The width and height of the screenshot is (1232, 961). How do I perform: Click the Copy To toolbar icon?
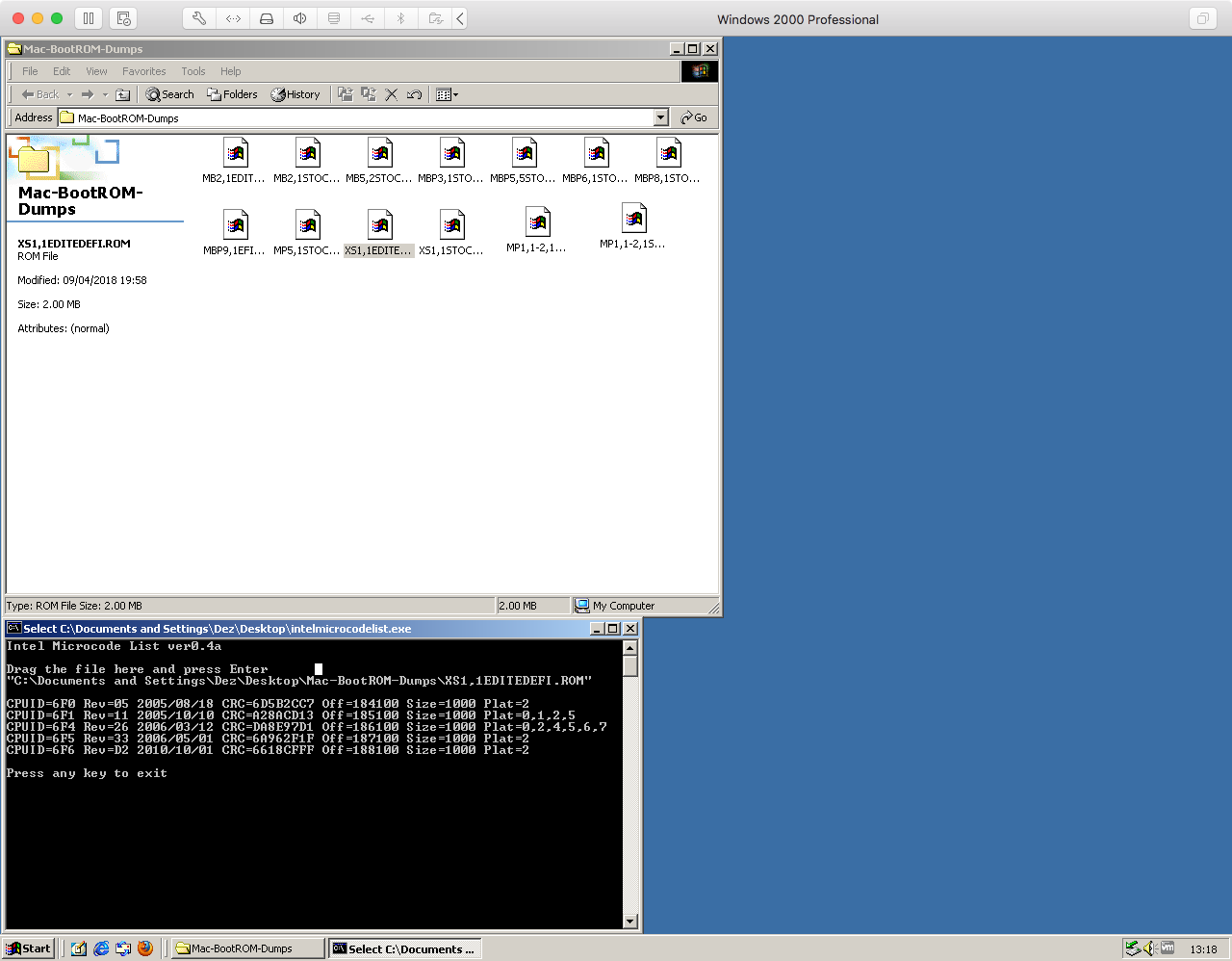[369, 94]
